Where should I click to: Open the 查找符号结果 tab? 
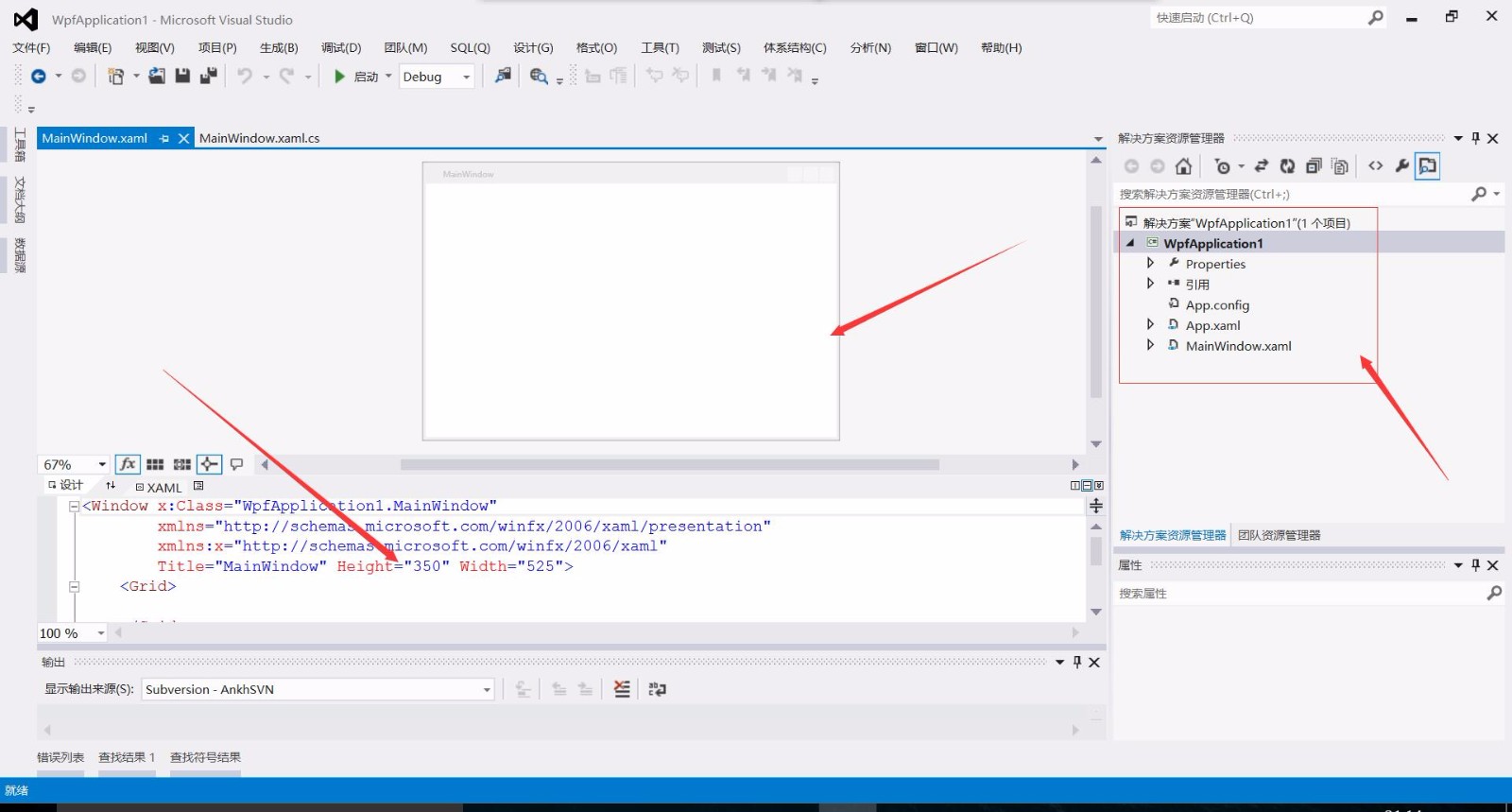coord(205,757)
